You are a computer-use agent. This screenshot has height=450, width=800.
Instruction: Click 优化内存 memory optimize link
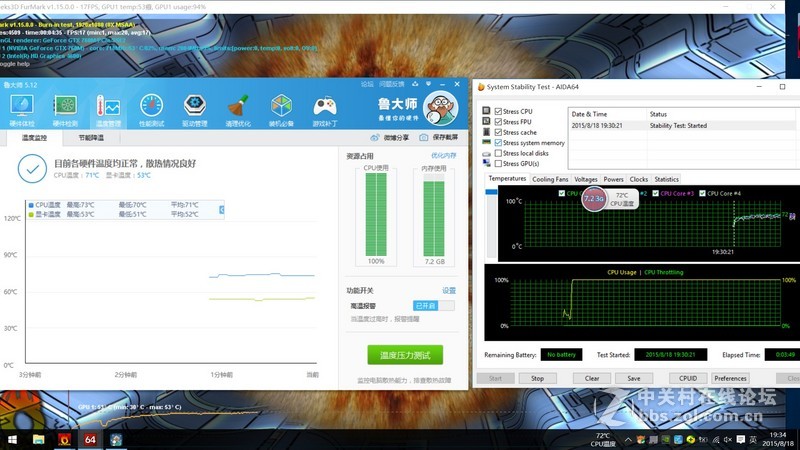click(x=443, y=156)
